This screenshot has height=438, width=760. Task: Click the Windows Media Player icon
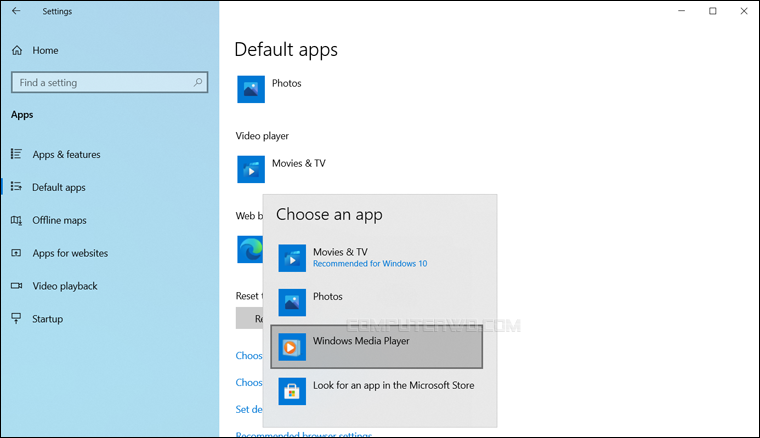point(292,347)
